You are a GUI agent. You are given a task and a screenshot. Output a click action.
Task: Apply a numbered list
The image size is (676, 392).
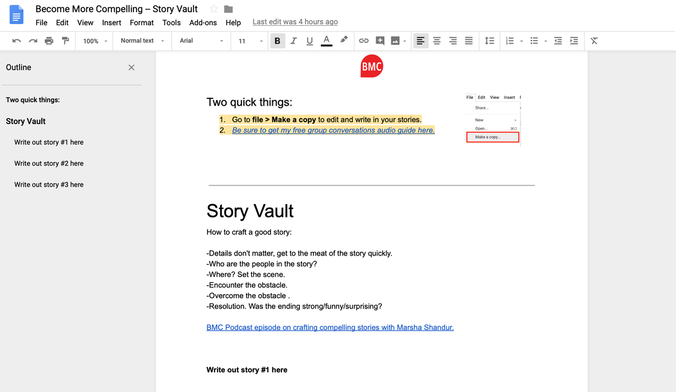click(510, 41)
